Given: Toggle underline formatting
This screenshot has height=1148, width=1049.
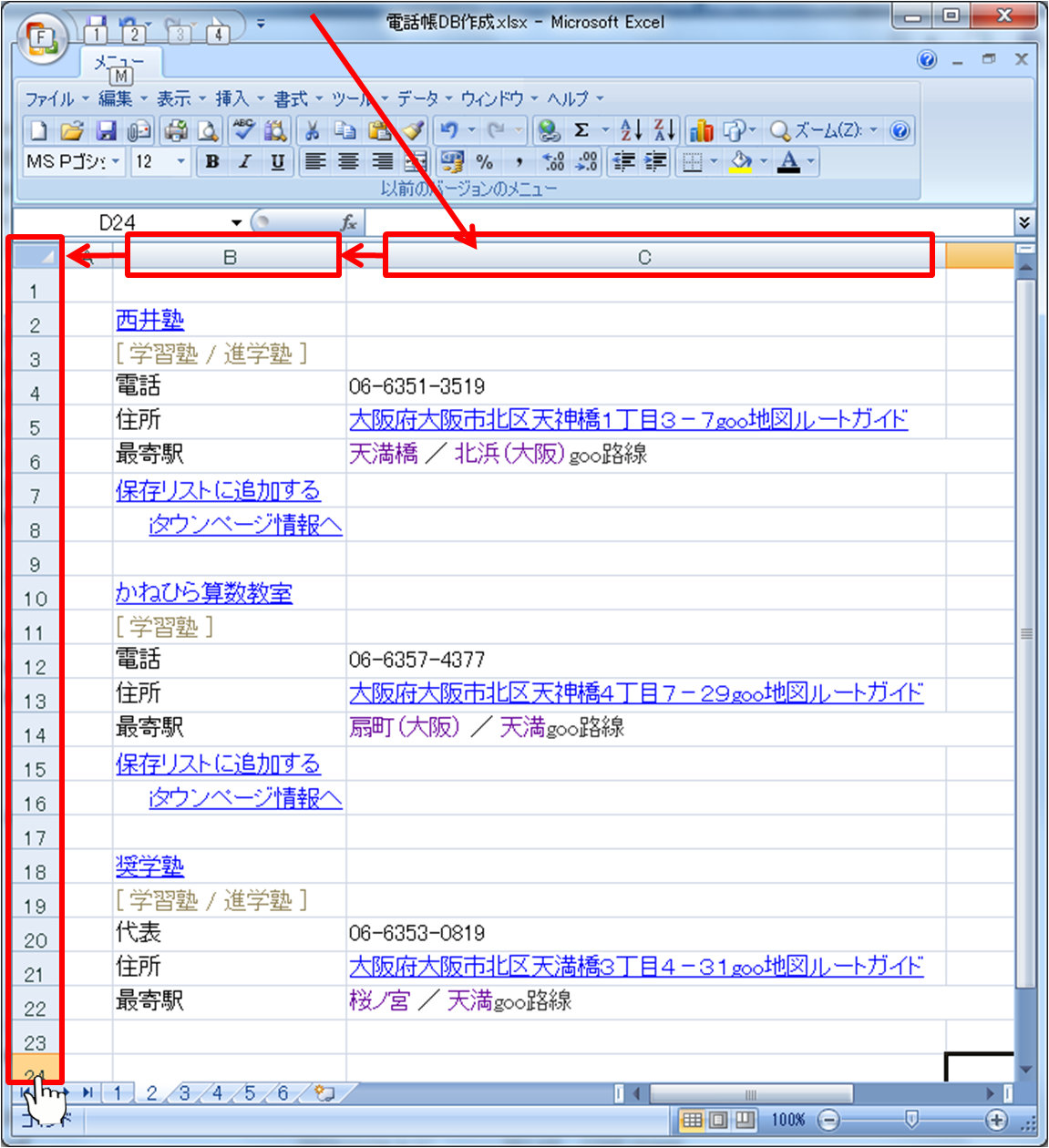Looking at the screenshot, I should coord(277,162).
